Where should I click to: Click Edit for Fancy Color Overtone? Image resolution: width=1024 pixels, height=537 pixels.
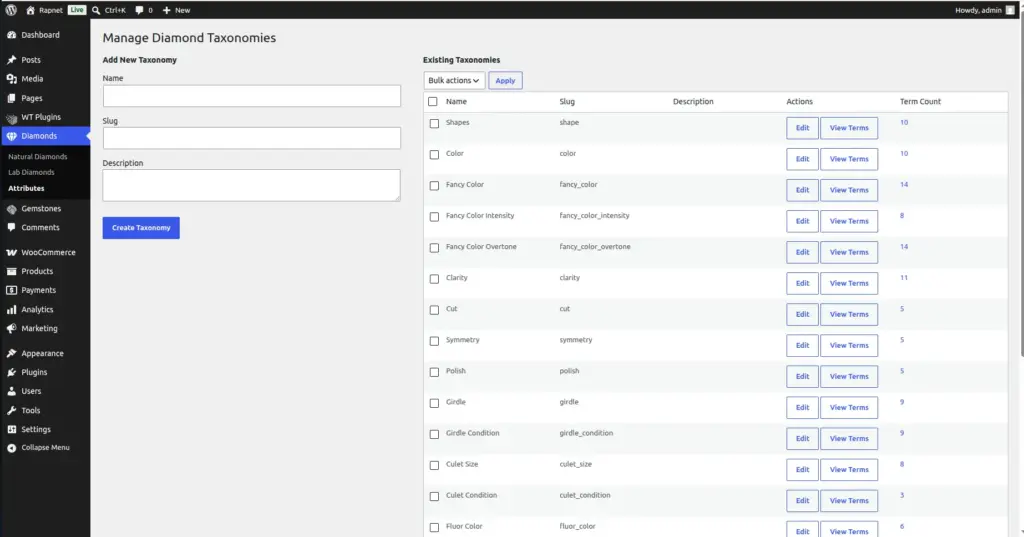pos(803,252)
